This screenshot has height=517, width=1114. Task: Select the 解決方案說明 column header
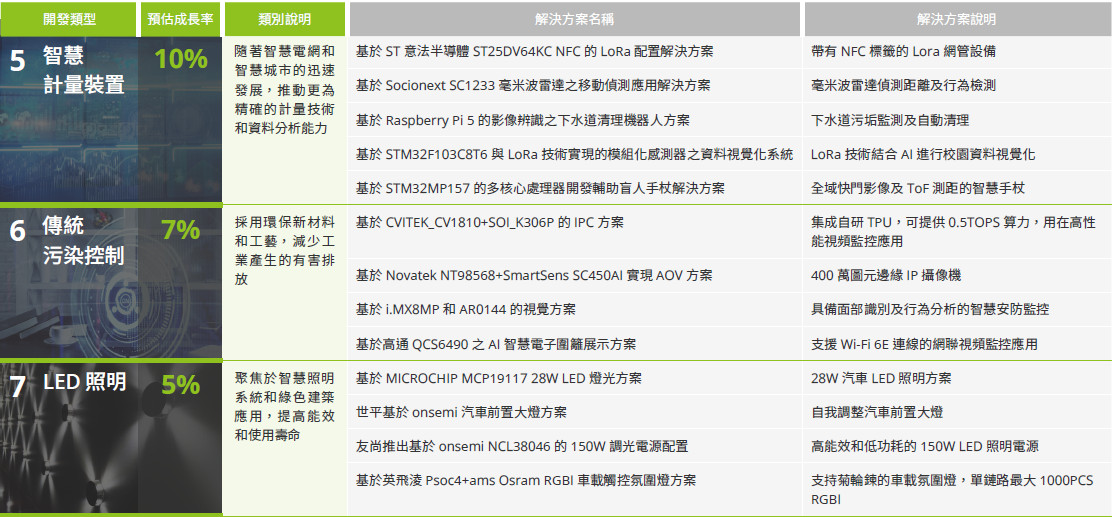pyautogui.click(x=956, y=19)
